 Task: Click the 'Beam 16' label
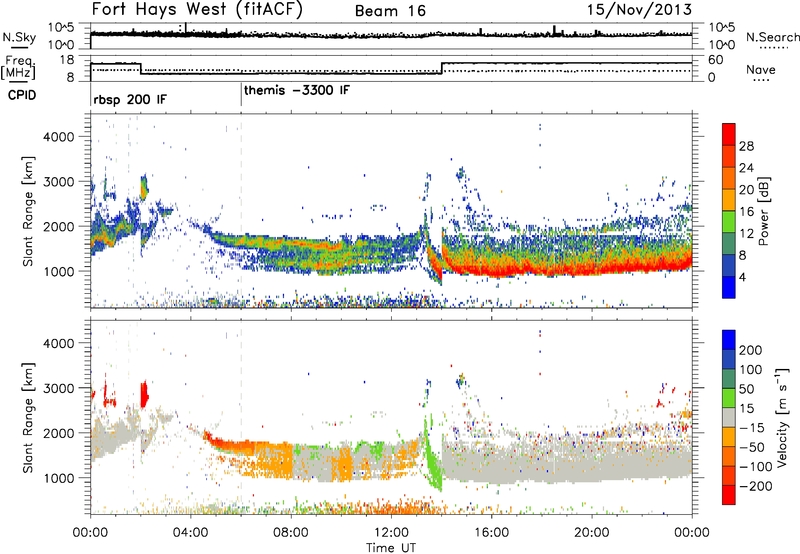pyautogui.click(x=390, y=11)
